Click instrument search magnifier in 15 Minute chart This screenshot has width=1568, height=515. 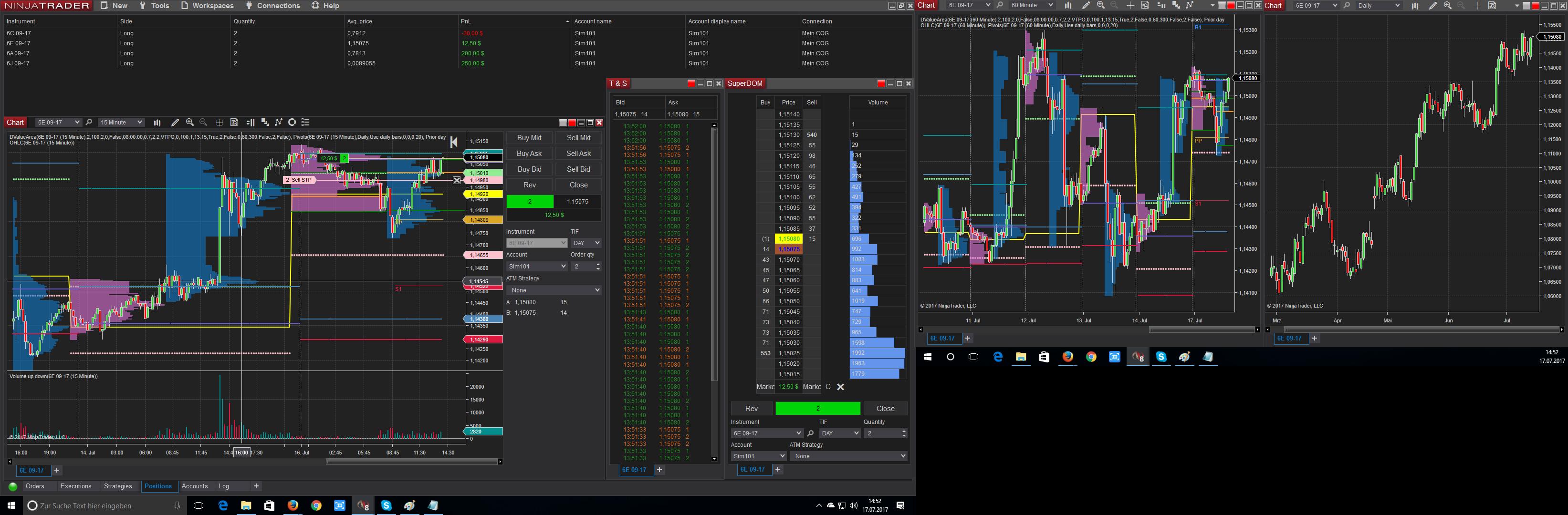[x=89, y=122]
